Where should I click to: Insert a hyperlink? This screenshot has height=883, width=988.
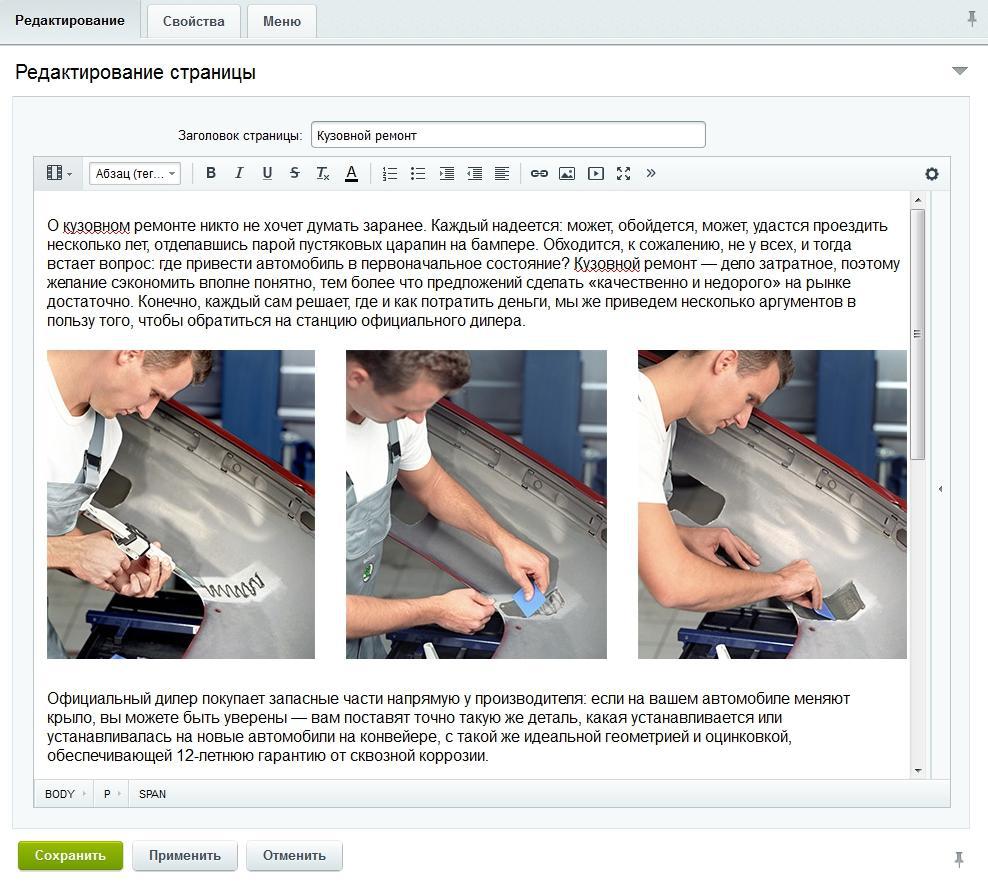tap(539, 173)
